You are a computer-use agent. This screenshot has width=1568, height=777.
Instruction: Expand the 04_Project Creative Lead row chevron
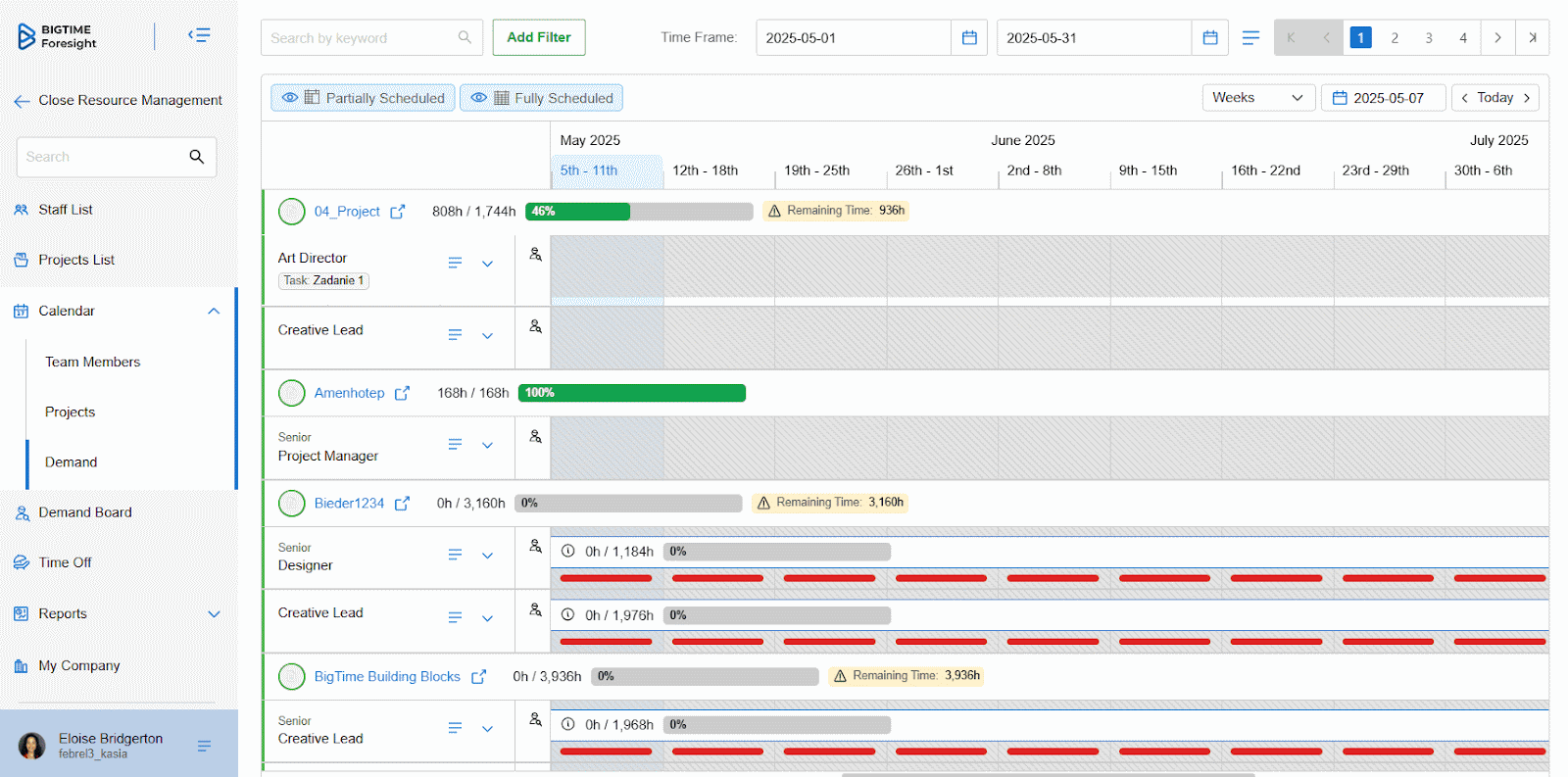pyautogui.click(x=487, y=335)
